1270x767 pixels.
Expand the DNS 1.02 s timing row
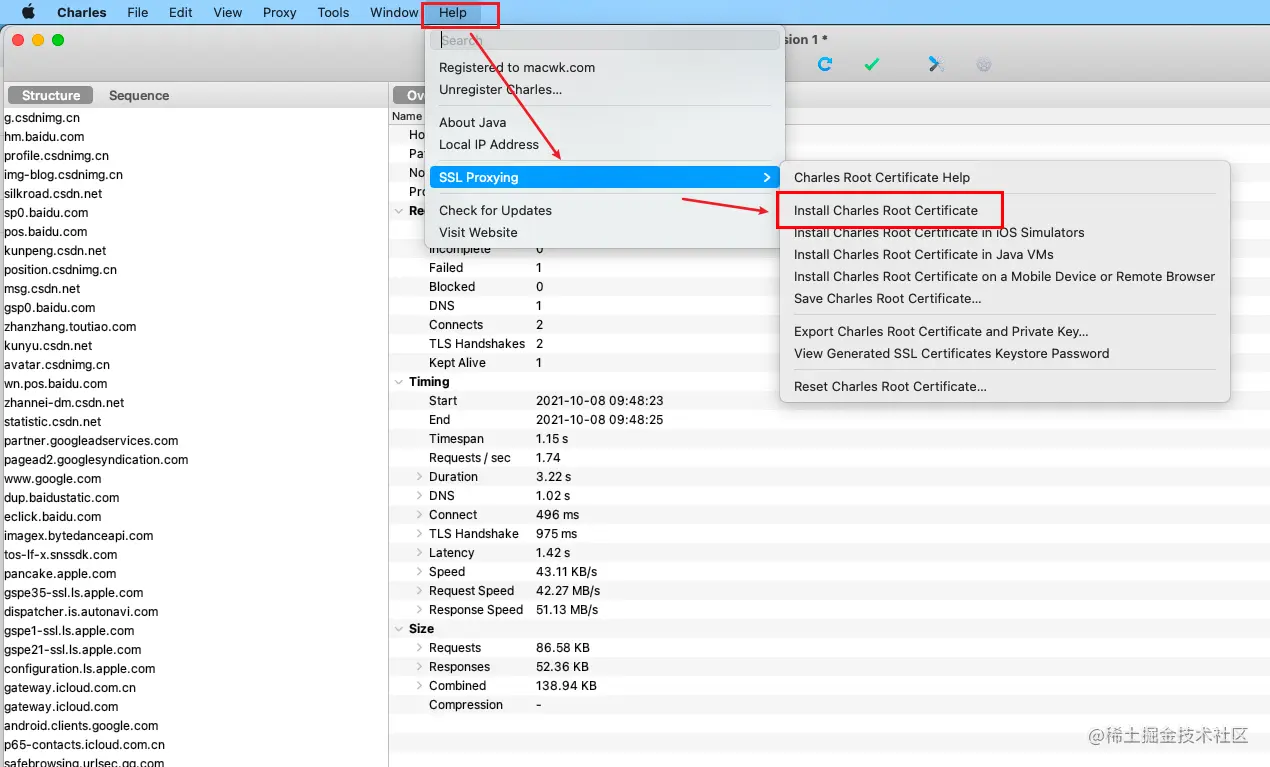420,496
